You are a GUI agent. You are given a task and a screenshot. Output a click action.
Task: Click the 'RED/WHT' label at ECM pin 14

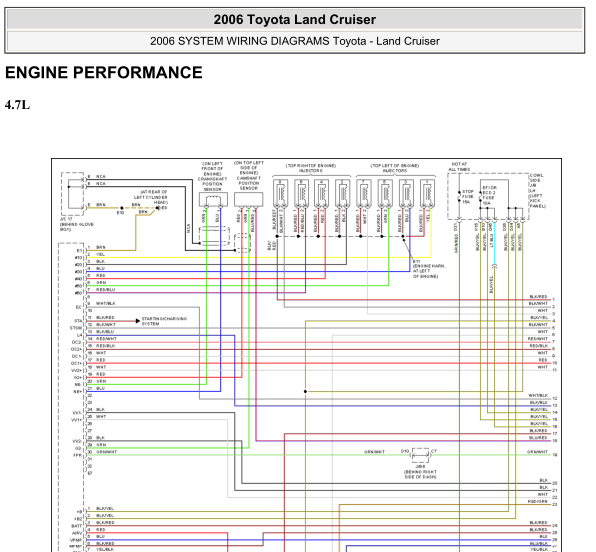tap(106, 339)
